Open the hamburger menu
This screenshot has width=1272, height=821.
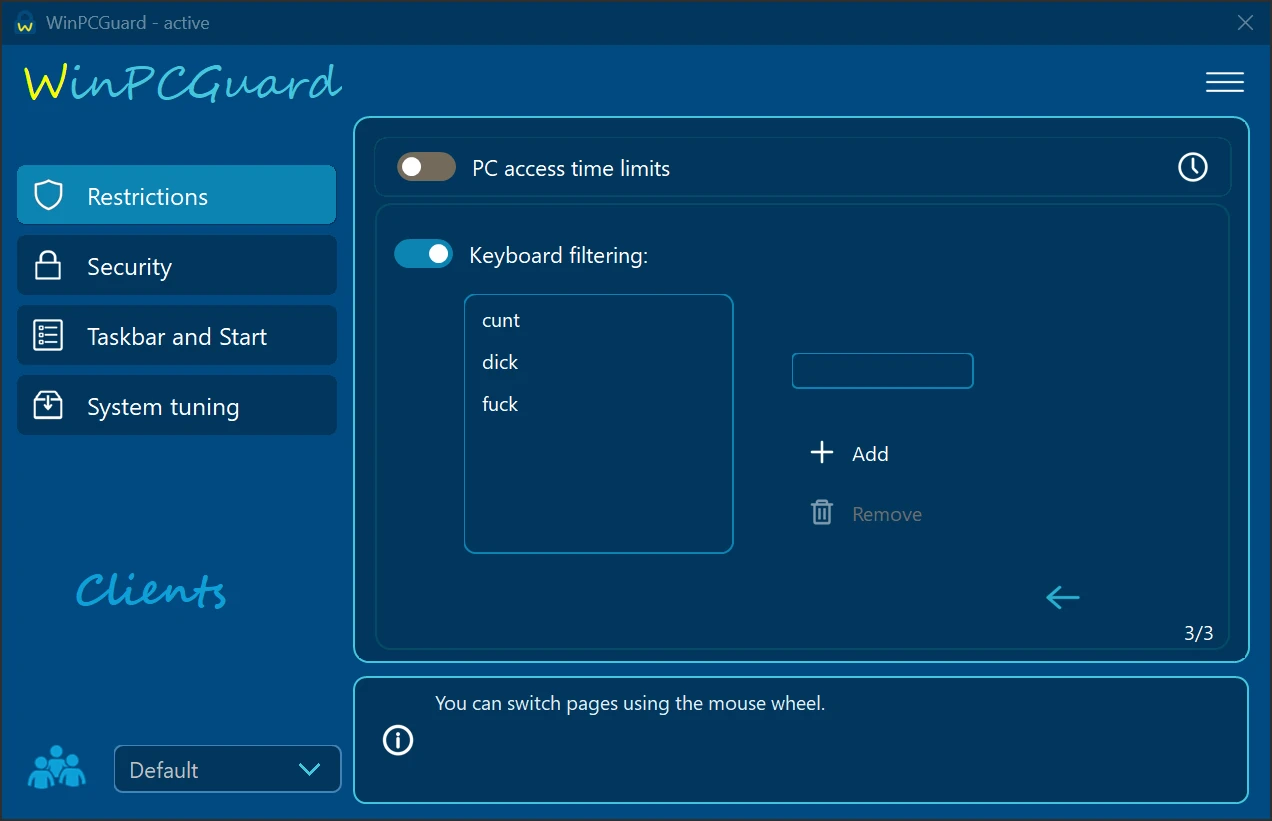pyautogui.click(x=1224, y=82)
